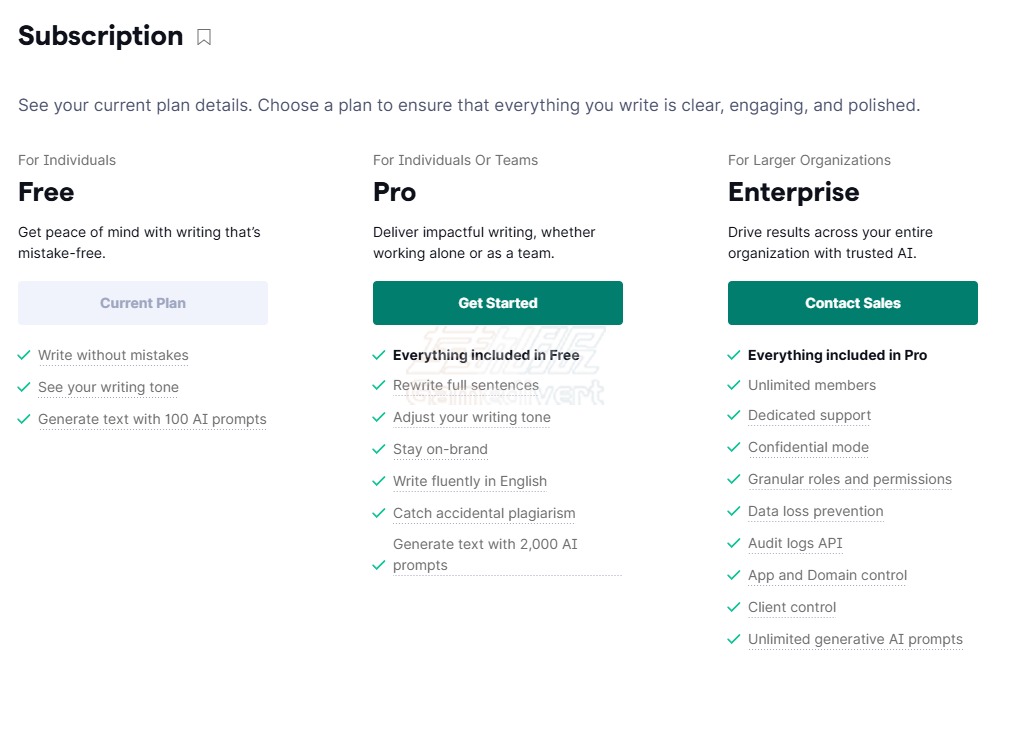Click the Get Started button for Pro
Image resolution: width=1012 pixels, height=731 pixels.
[497, 303]
